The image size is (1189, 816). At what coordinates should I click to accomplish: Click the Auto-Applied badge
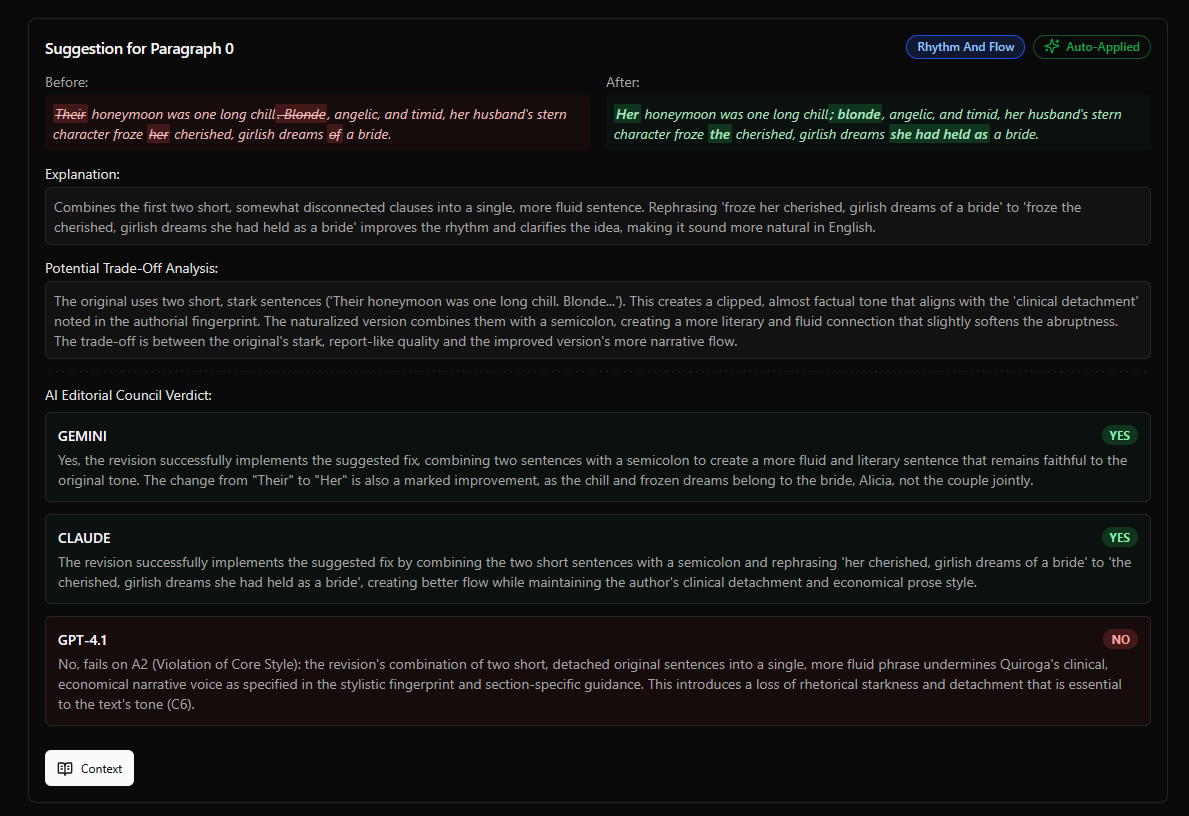click(x=1091, y=47)
